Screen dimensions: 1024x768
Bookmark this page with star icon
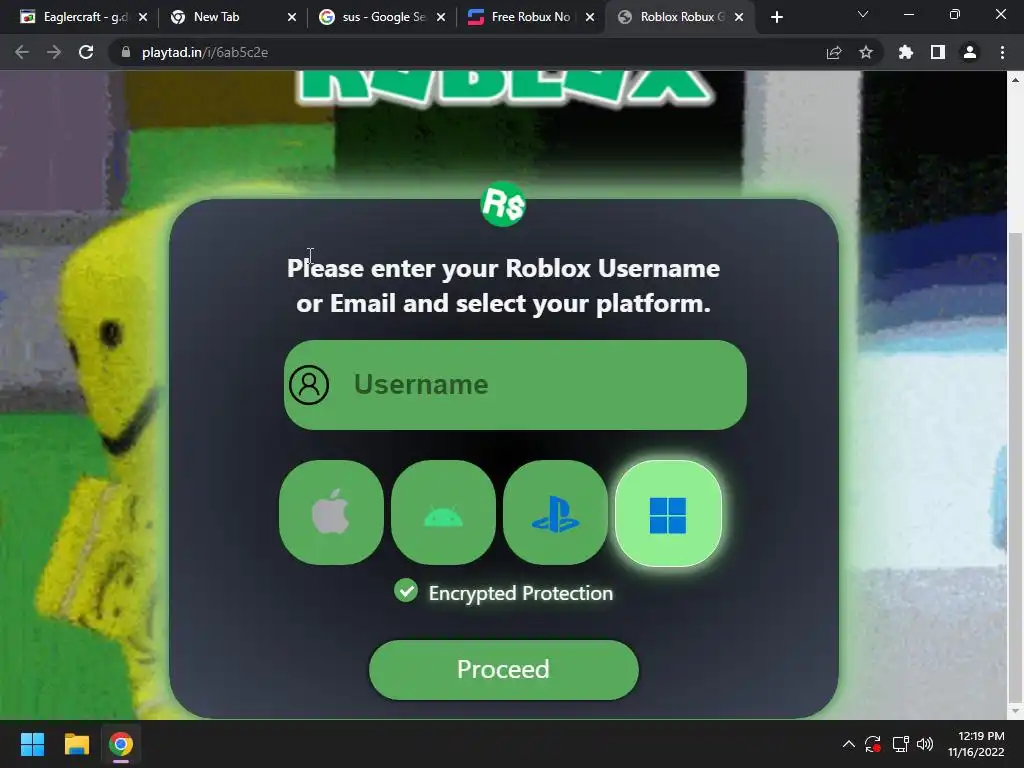[x=866, y=52]
